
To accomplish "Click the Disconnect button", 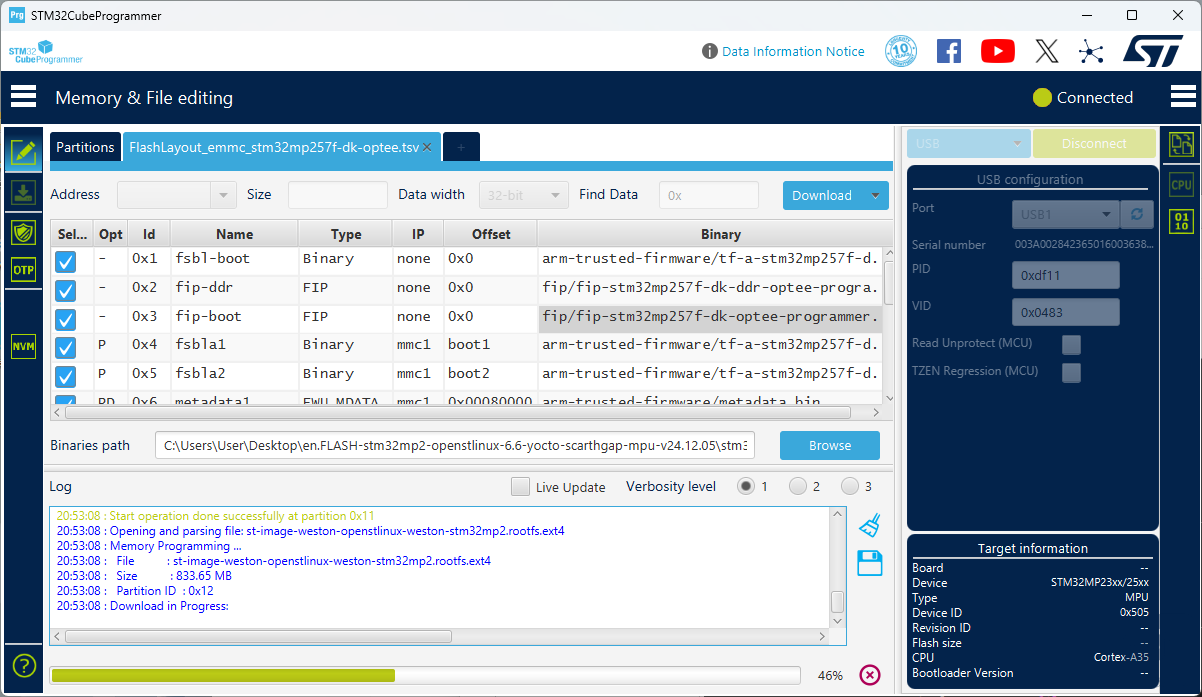I will click(x=1094, y=144).
